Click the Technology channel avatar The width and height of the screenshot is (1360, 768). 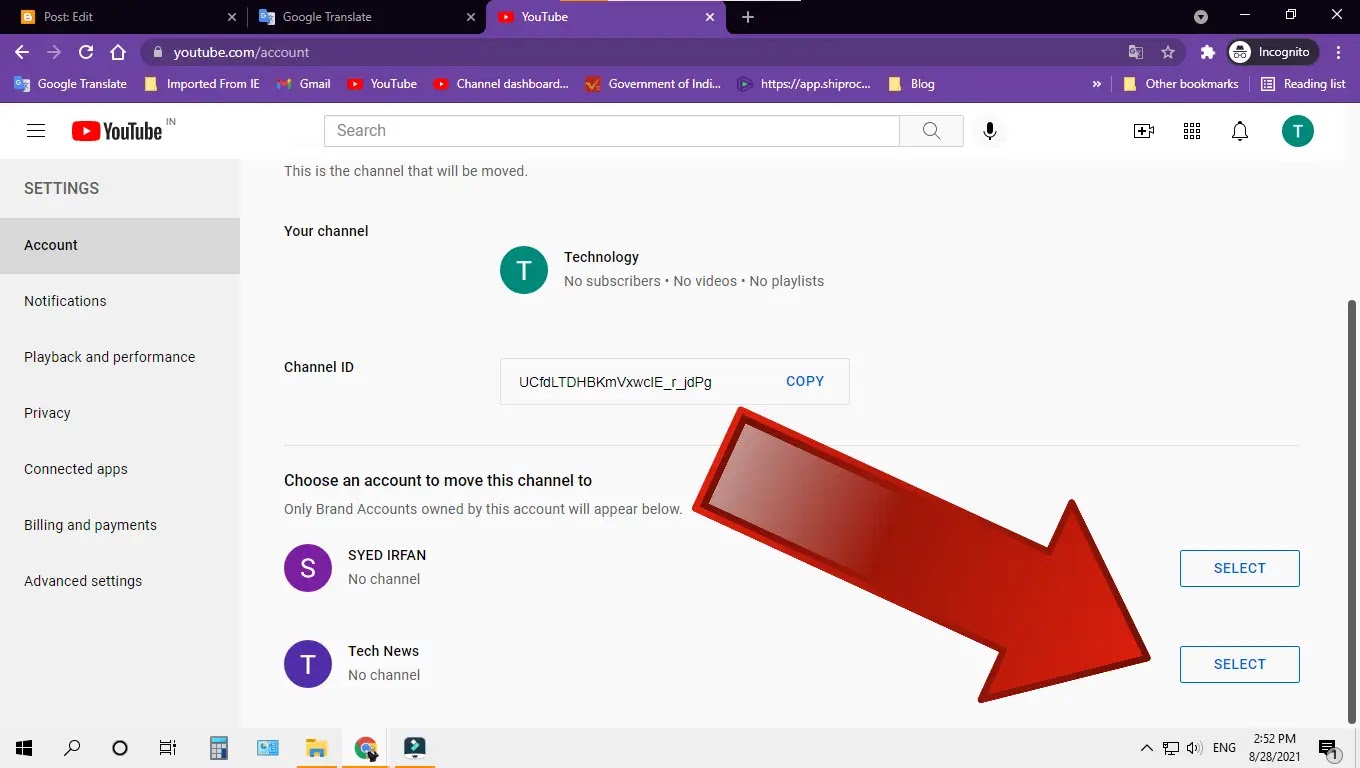524,270
